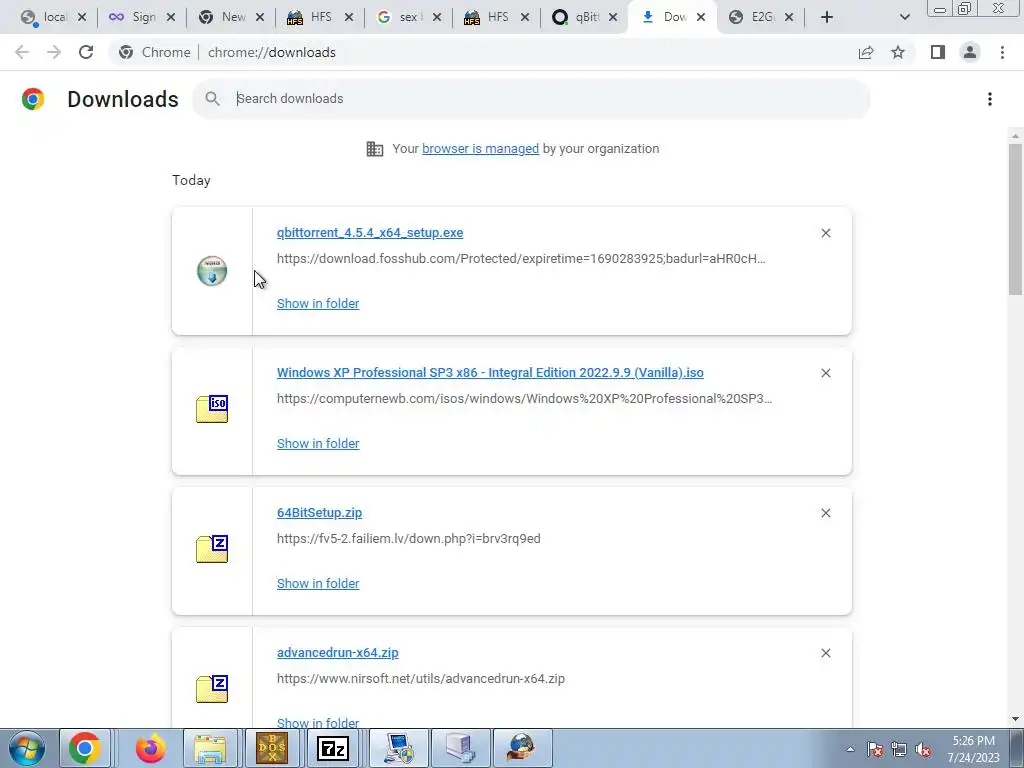Open the side panel icon

(x=938, y=52)
